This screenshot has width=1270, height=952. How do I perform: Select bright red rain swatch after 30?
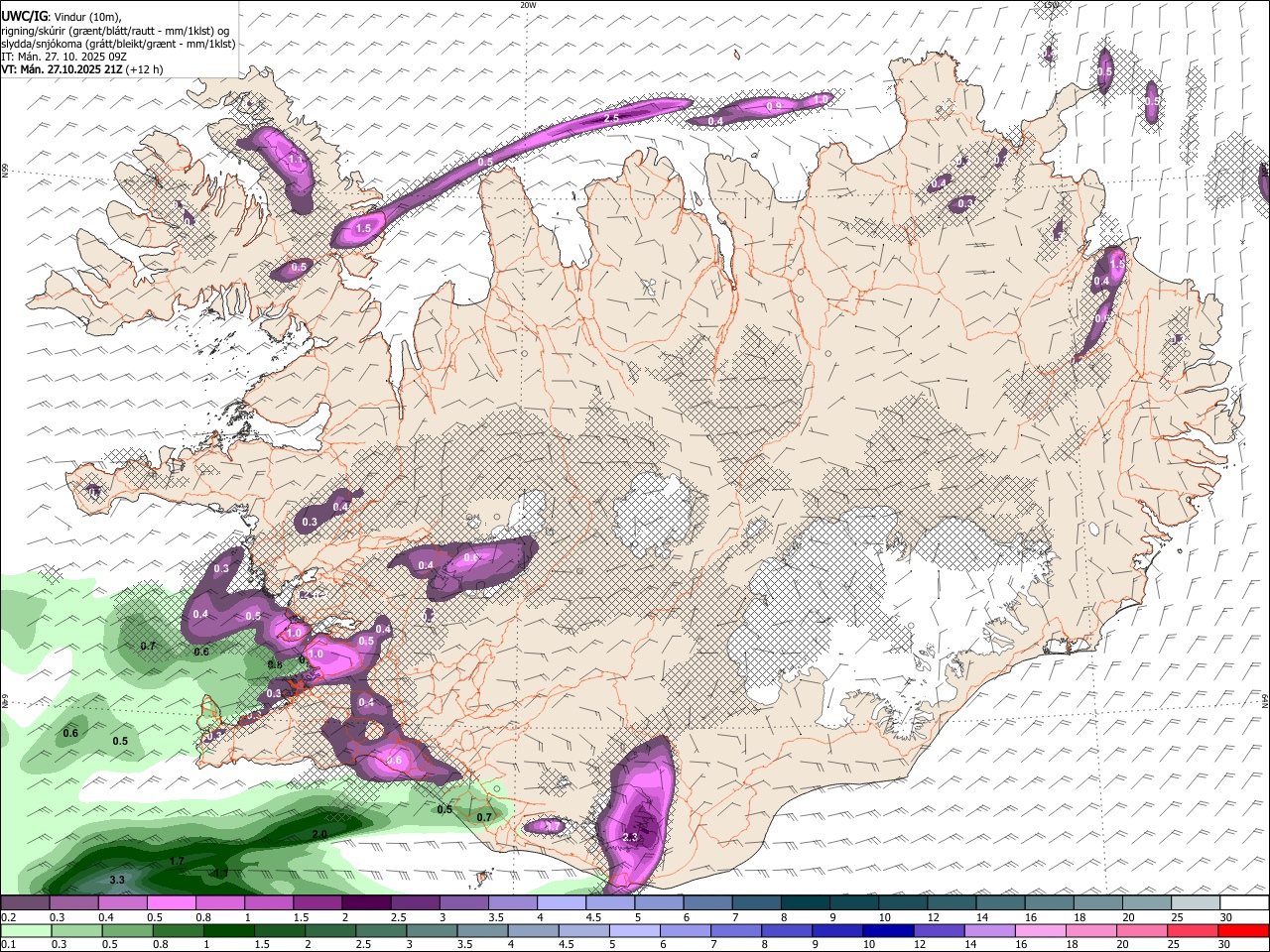point(1242,930)
